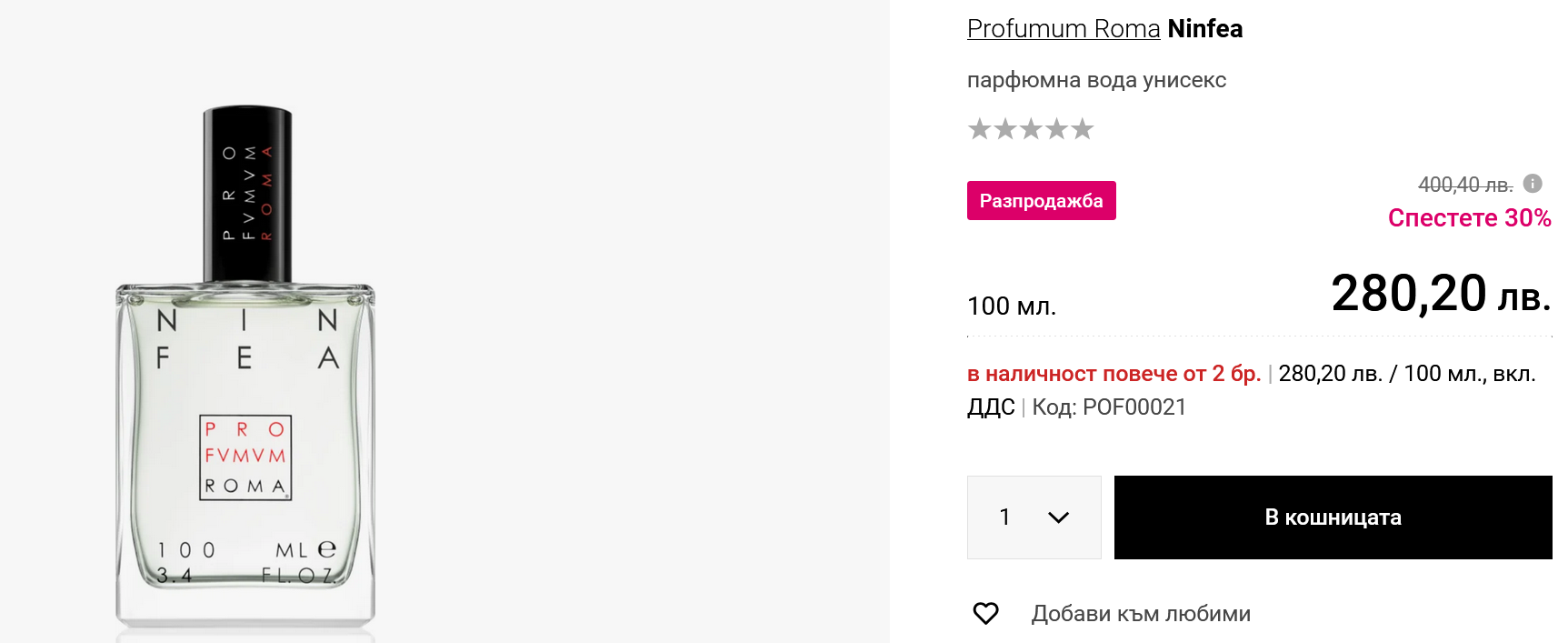Click the pink Разпродажба sale badge

pyautogui.click(x=1041, y=201)
